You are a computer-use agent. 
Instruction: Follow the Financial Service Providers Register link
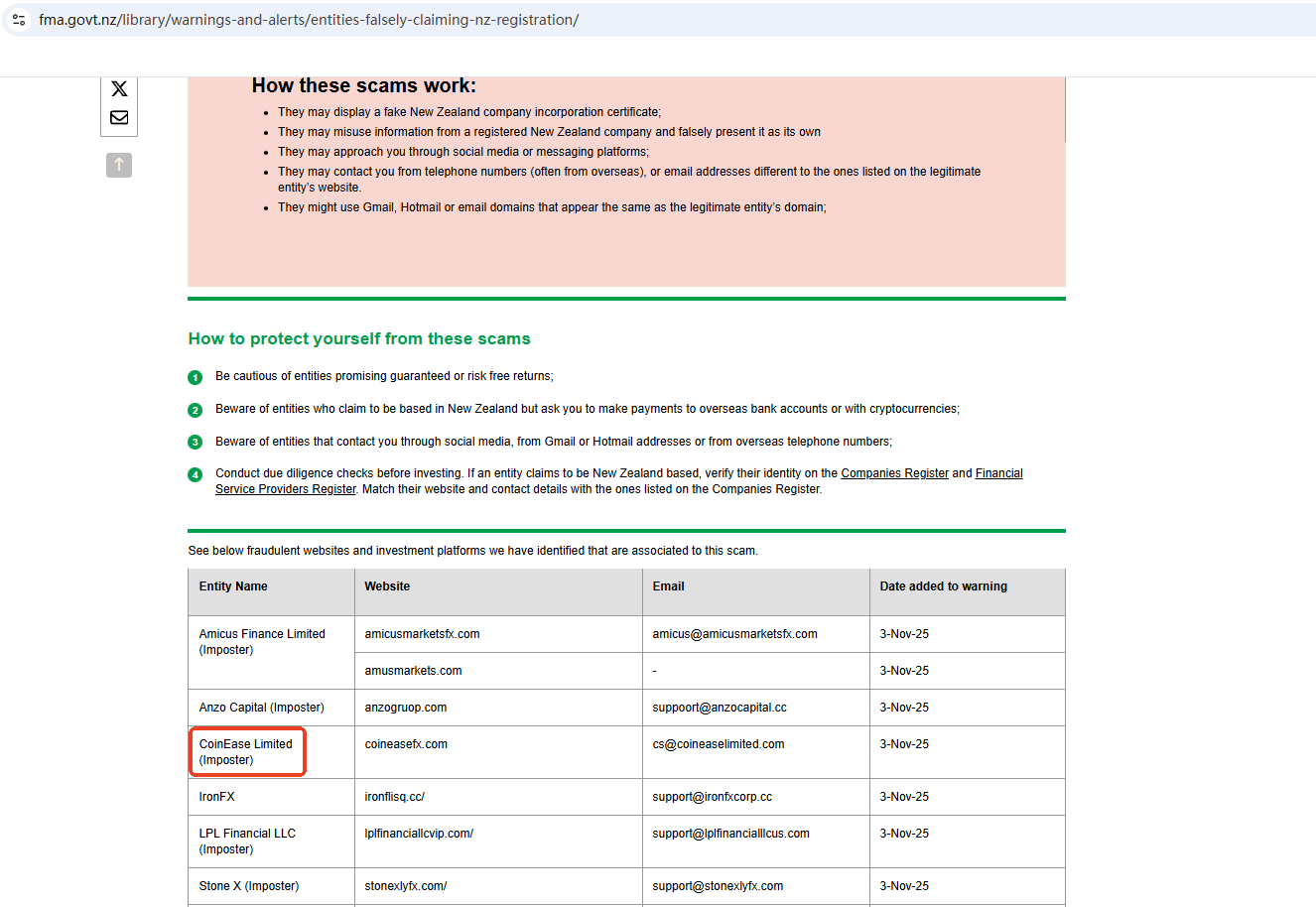pyautogui.click(x=619, y=481)
